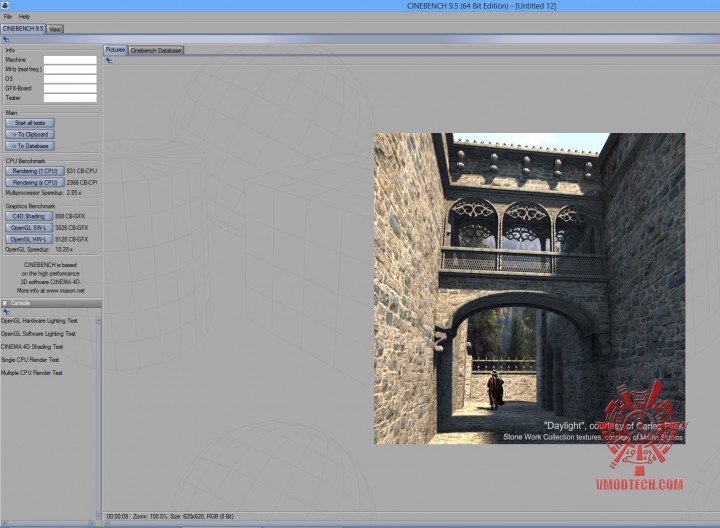Viewport: 720px width, 528px height.
Task: Click the 00:00:09 render time status
Action: pyautogui.click(x=118, y=517)
